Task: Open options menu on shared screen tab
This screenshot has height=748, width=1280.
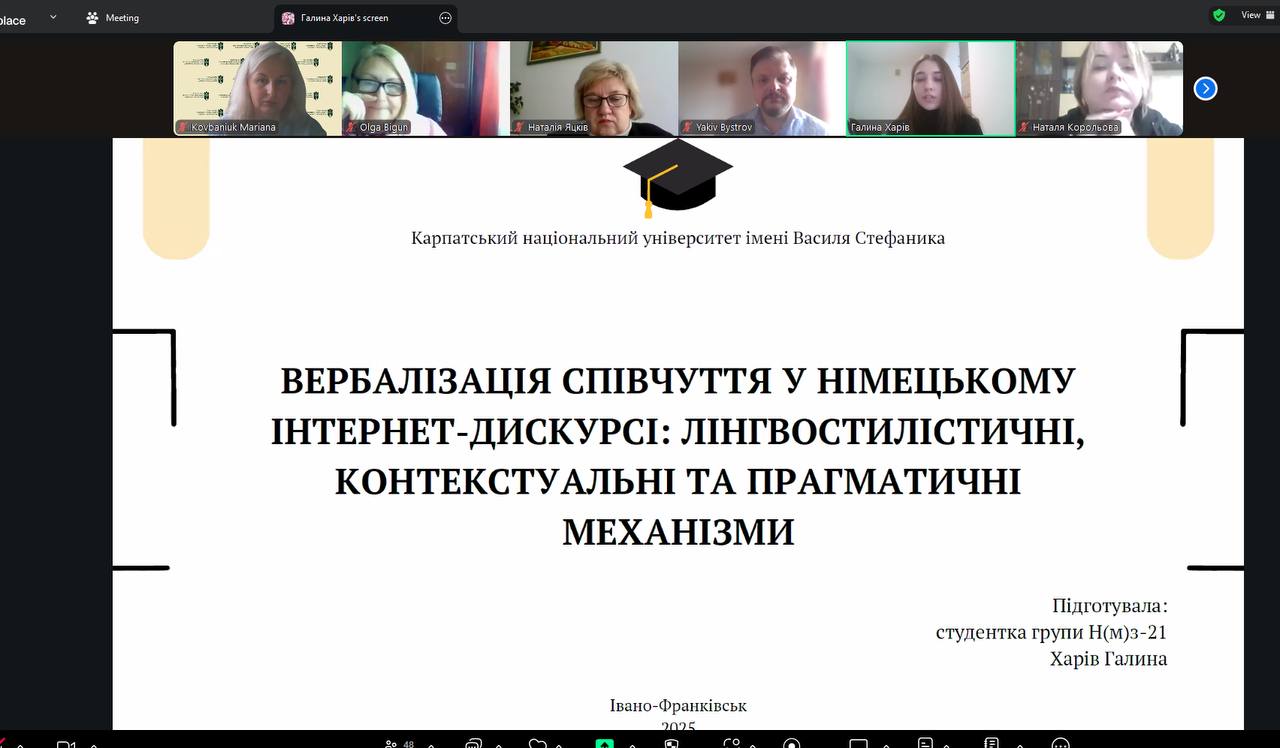Action: pos(445,18)
